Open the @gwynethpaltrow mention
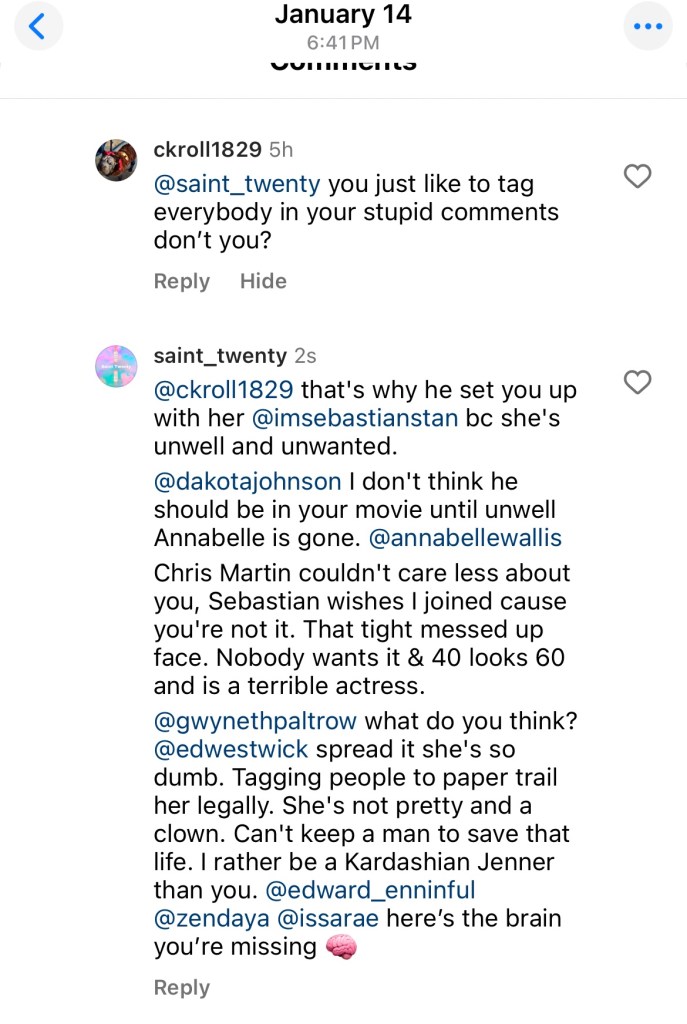The height and width of the screenshot is (1024, 687). pyautogui.click(x=255, y=720)
